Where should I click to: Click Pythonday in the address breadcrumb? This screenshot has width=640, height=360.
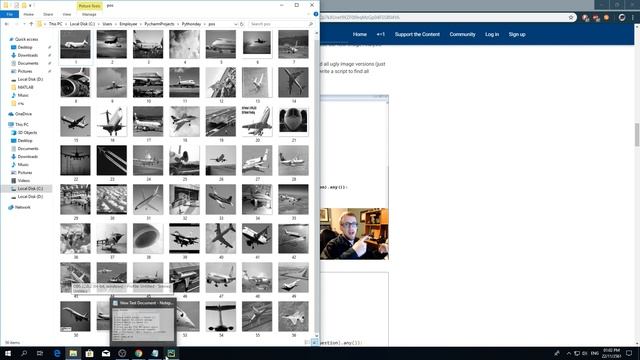(191, 24)
